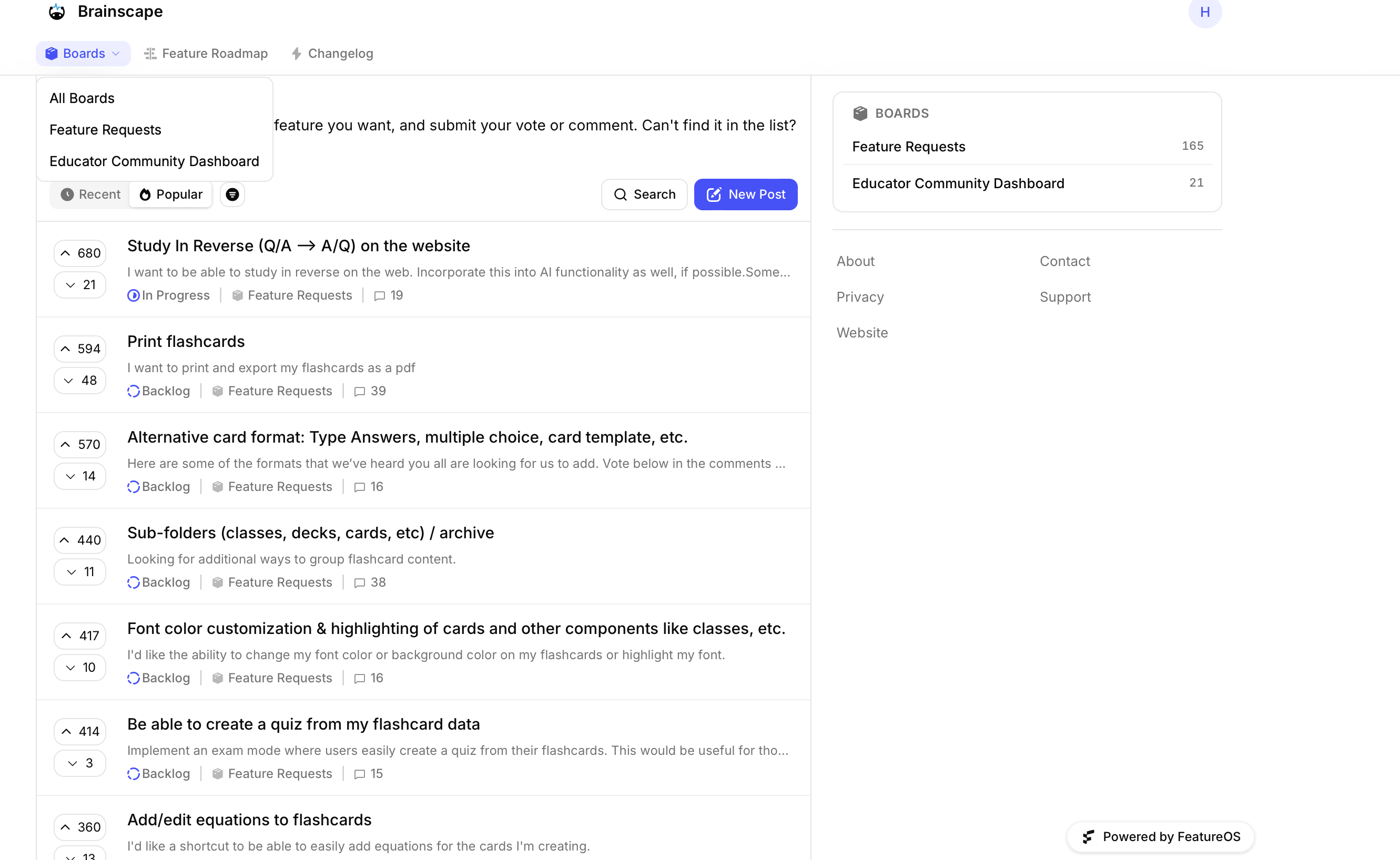Click Backlog status on Print flashcards

point(159,391)
